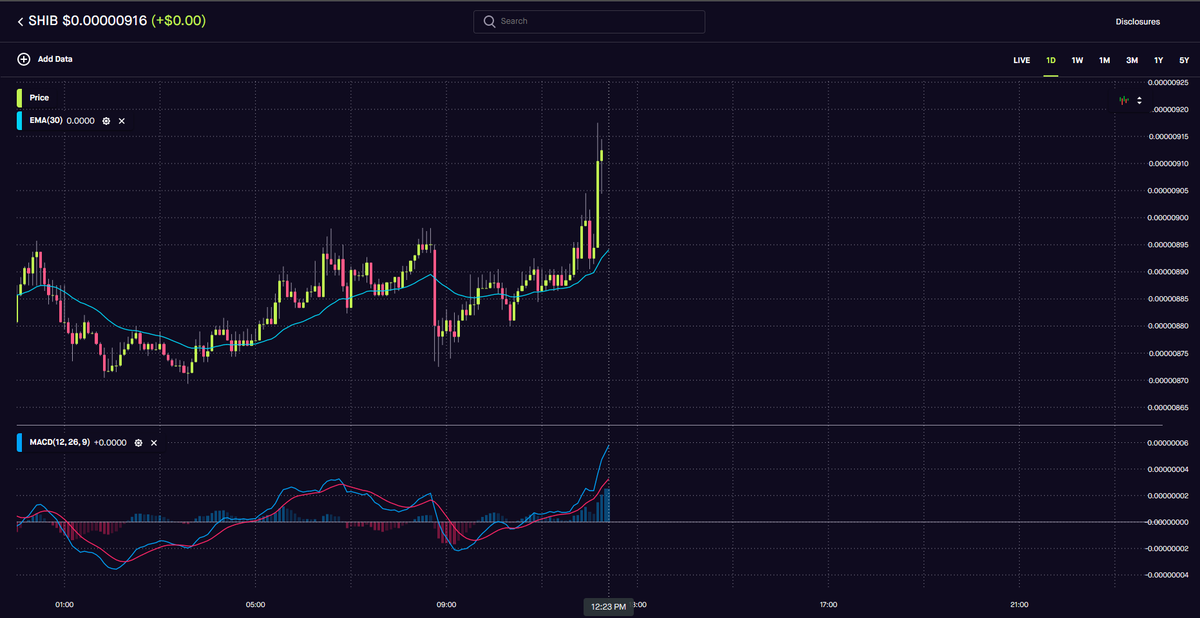Viewport: 1200px width, 618px height.
Task: Expand the chart type selector arrows
Action: pos(1139,101)
